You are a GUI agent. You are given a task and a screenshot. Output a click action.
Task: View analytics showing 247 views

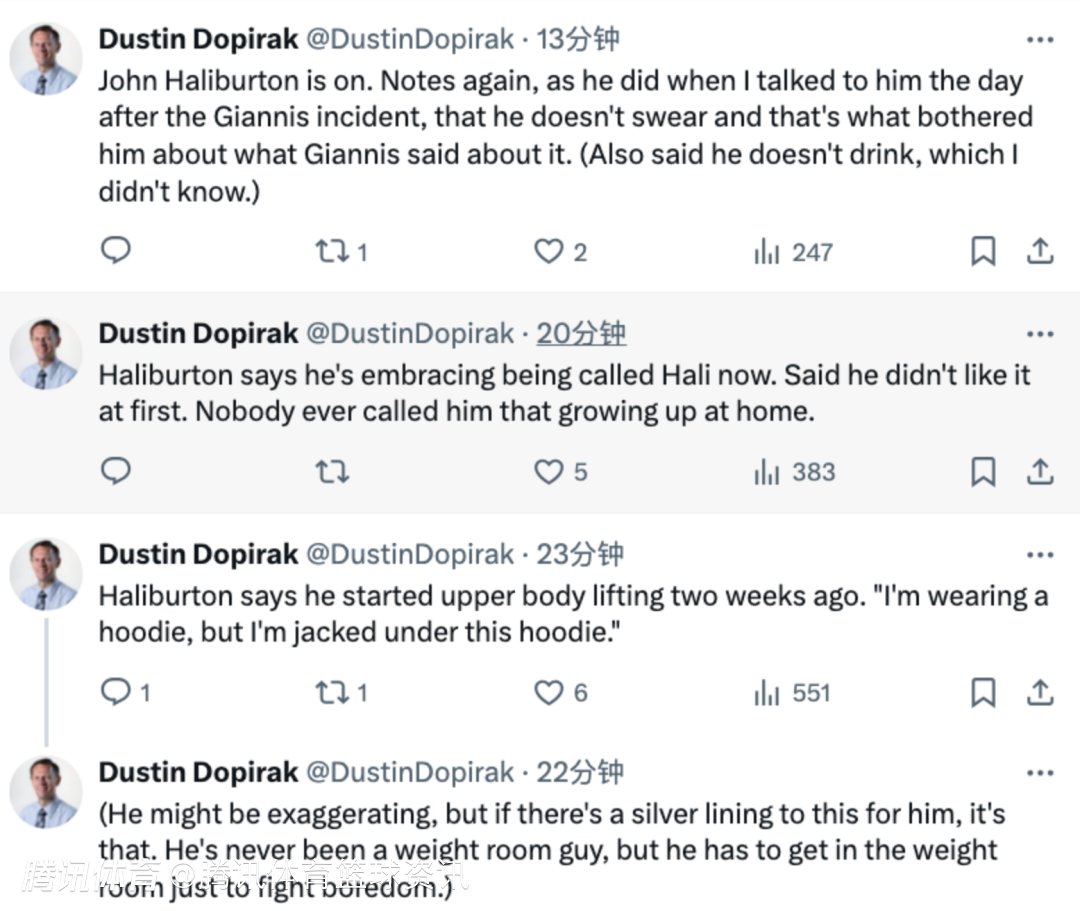click(793, 252)
